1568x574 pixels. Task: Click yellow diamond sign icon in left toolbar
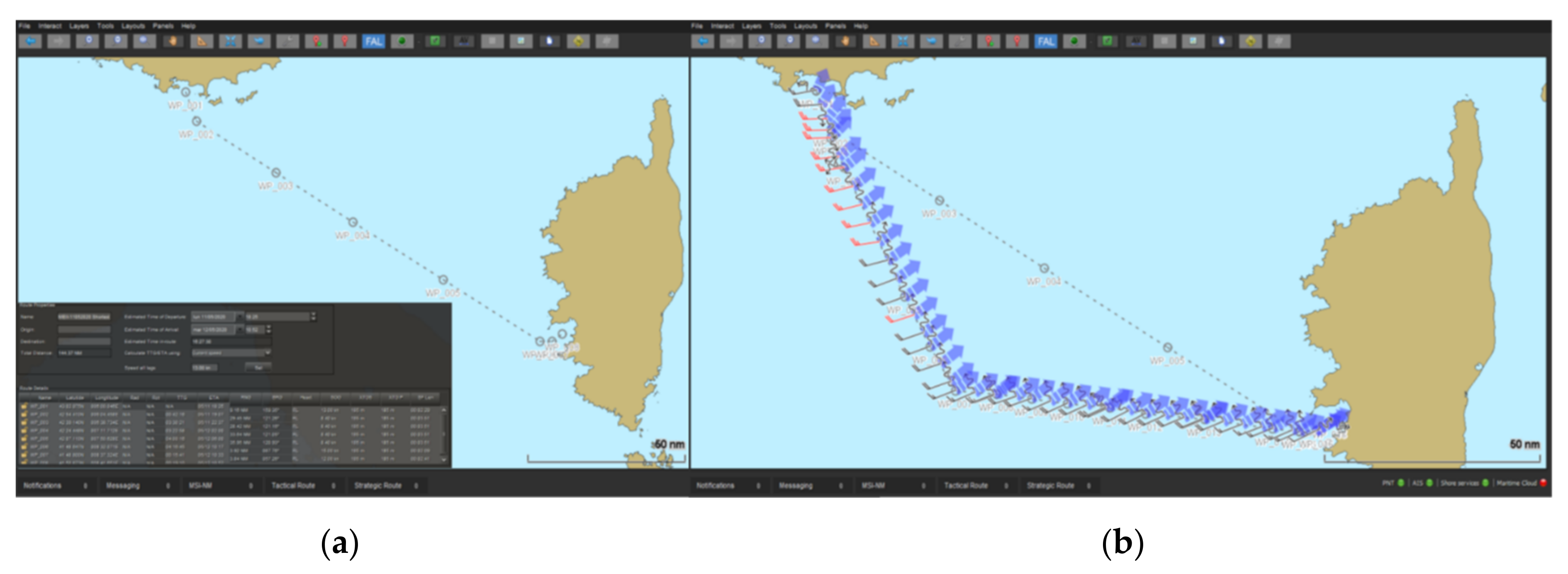click(578, 41)
